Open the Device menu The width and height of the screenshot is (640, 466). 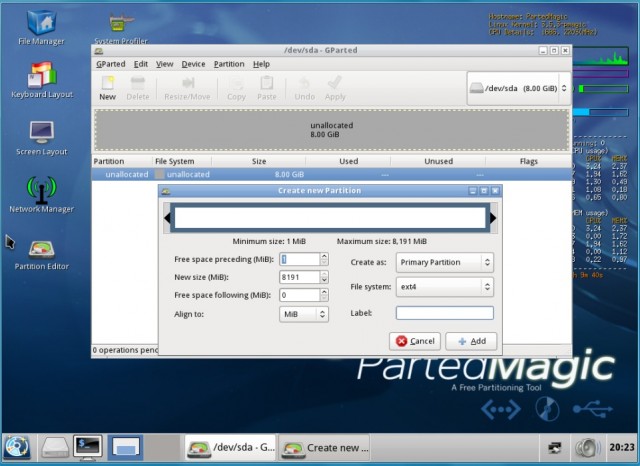193,64
